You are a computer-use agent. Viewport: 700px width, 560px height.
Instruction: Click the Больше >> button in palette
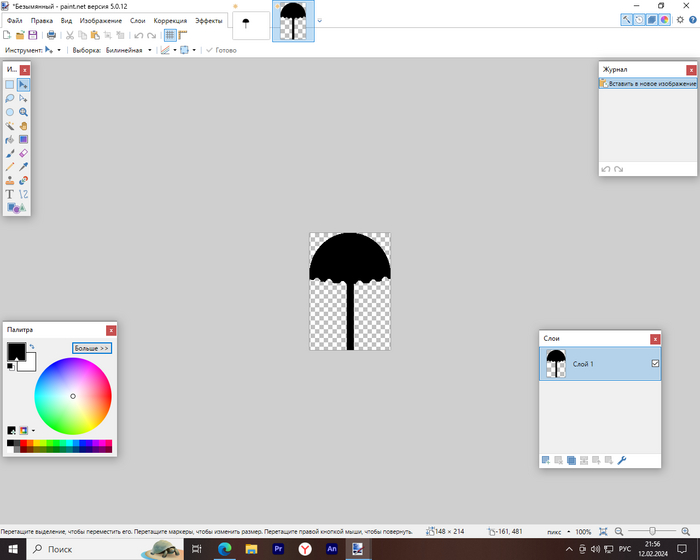click(x=92, y=348)
